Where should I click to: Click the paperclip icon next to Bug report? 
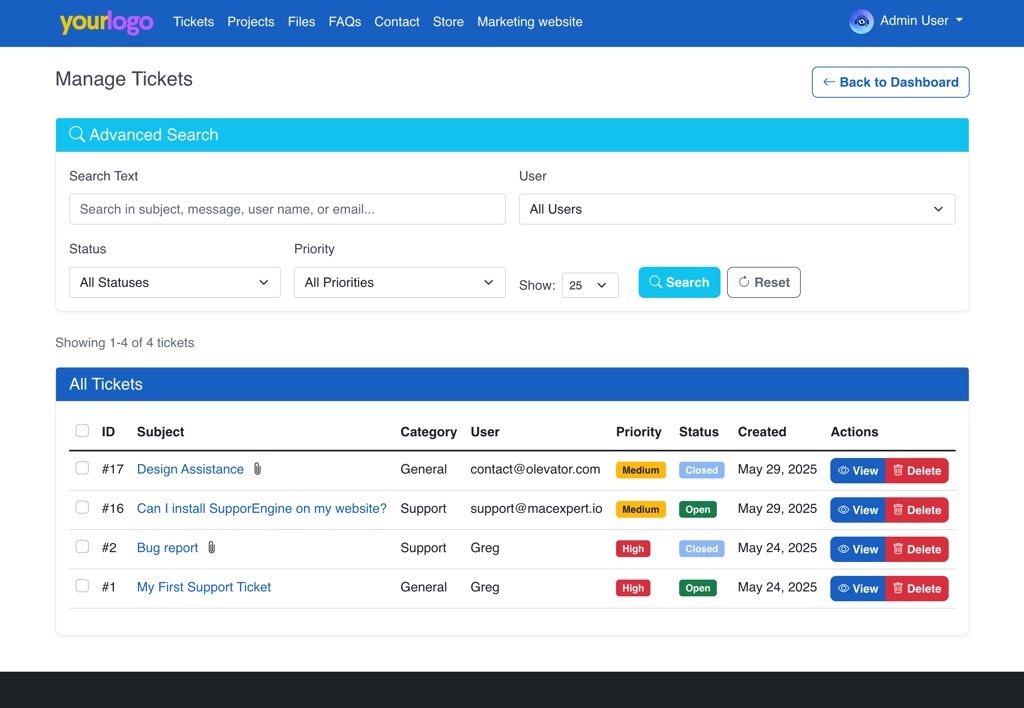210,547
